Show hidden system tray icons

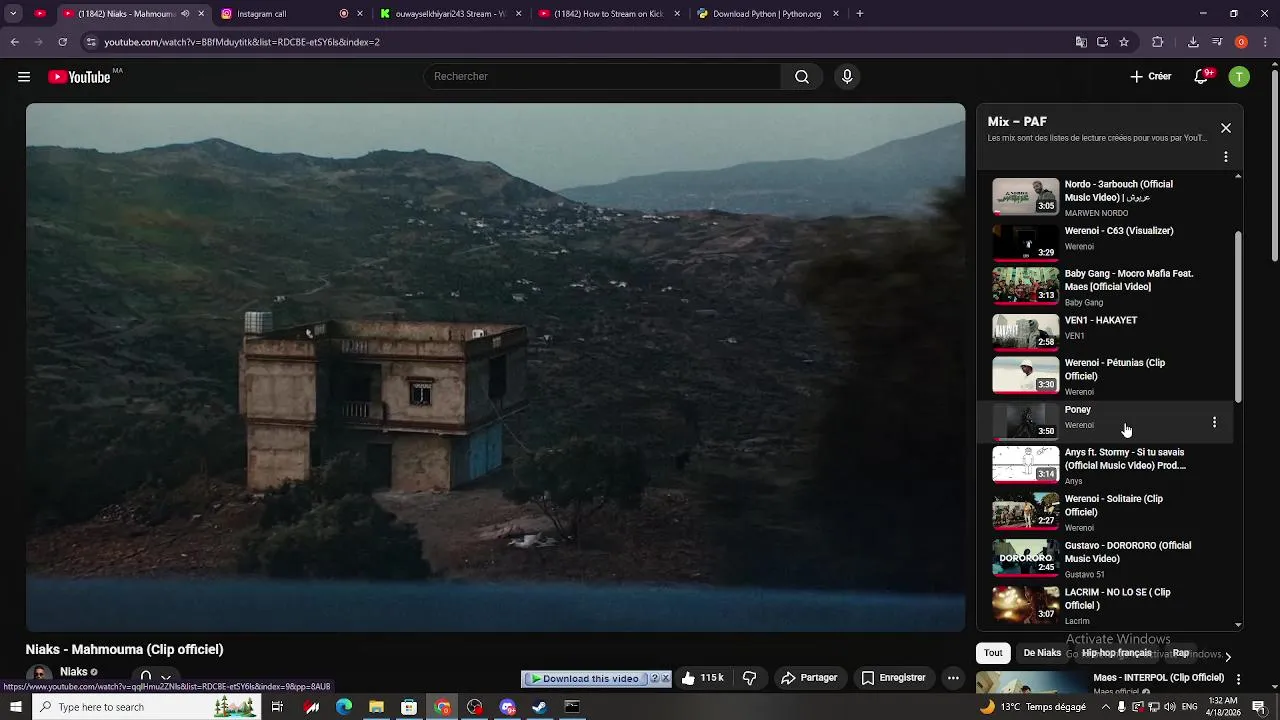tap(1106, 707)
